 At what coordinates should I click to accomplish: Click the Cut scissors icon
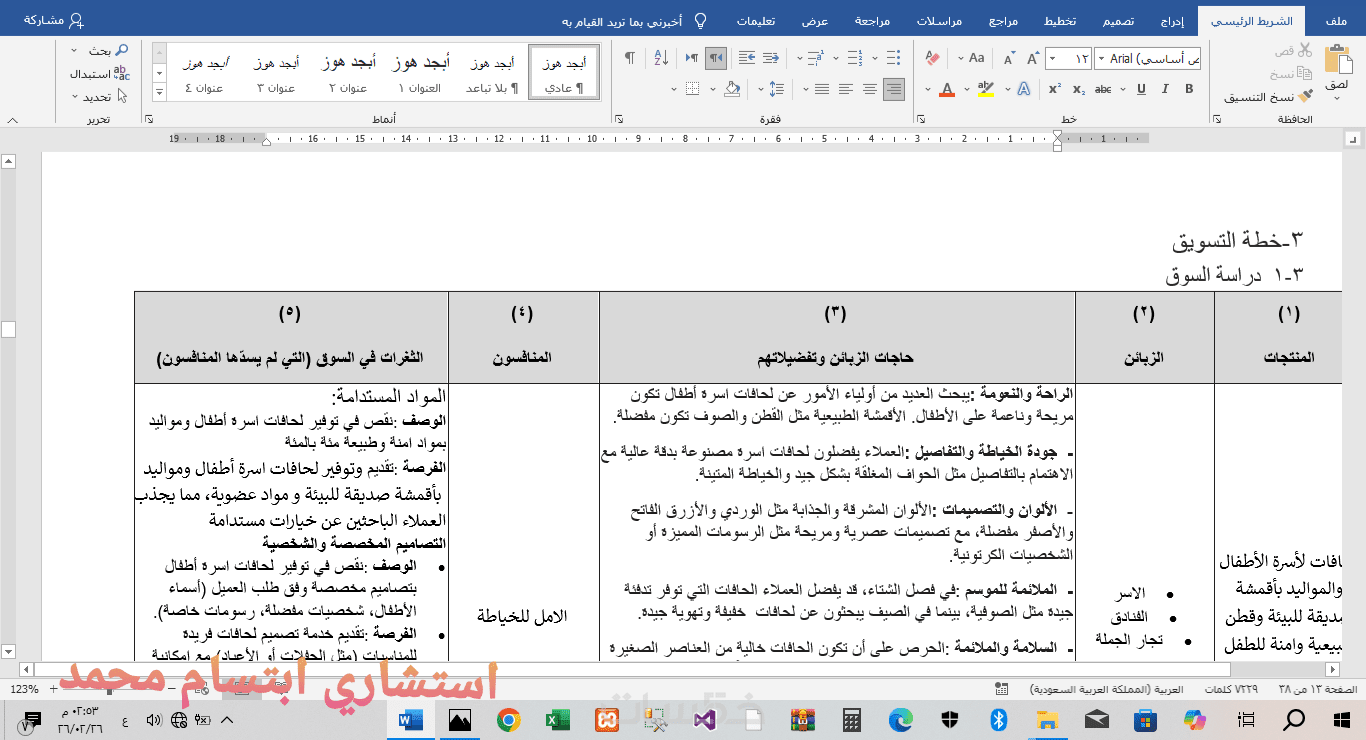pos(1303,50)
